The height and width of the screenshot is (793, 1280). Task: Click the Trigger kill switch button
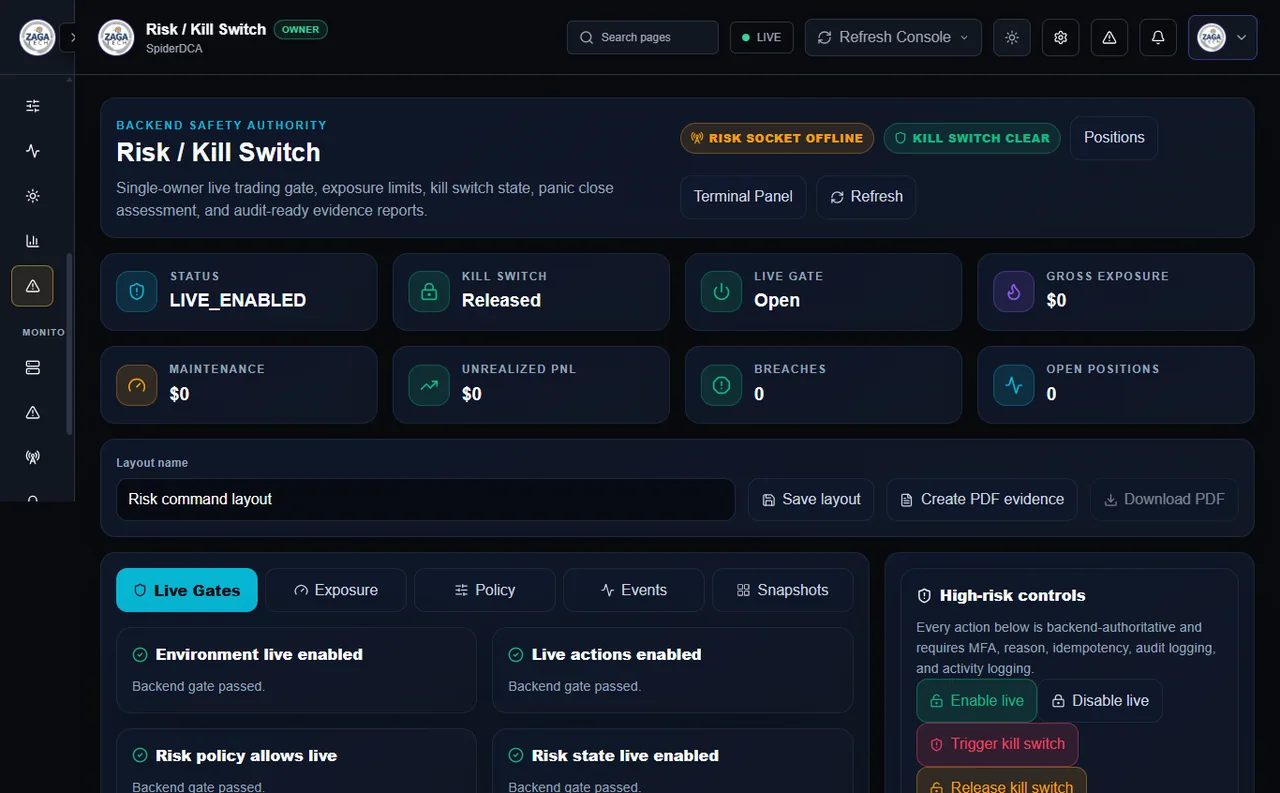pyautogui.click(x=997, y=744)
